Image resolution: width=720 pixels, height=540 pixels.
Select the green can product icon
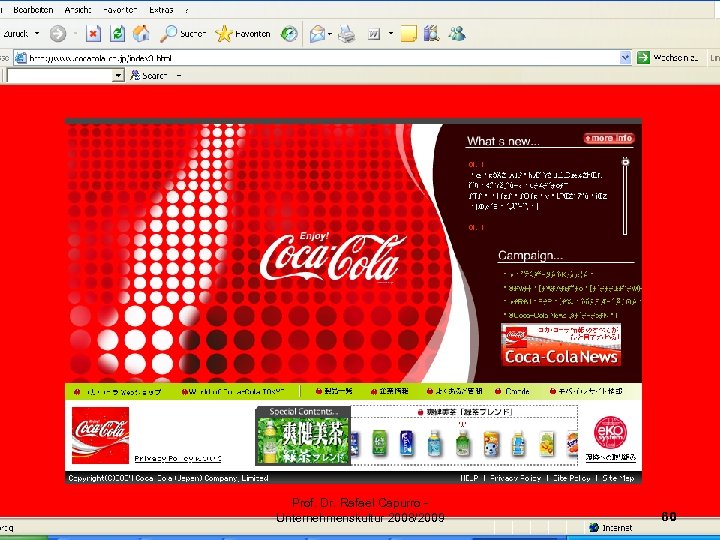click(379, 443)
